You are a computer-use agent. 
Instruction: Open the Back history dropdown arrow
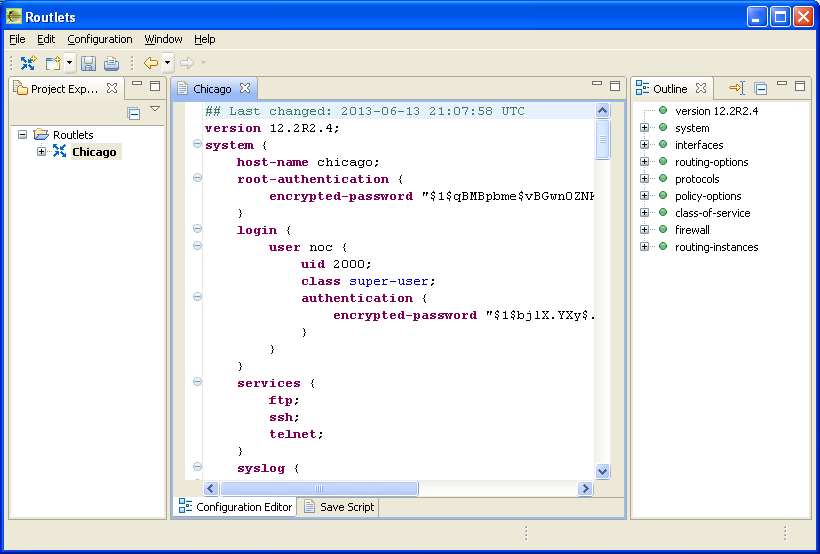point(167,63)
